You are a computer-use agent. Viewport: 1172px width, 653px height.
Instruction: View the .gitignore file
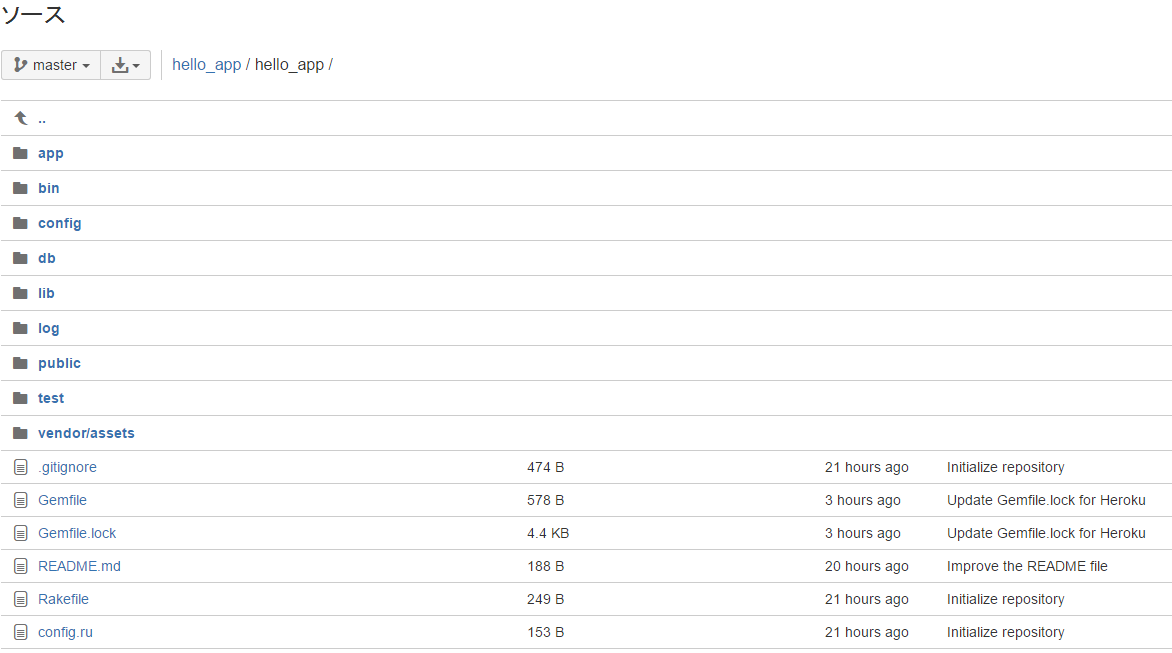[x=67, y=468]
